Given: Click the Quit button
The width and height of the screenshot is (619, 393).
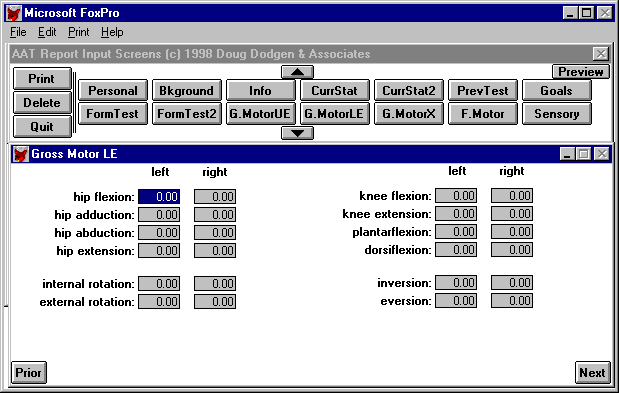Looking at the screenshot, I should pos(42,127).
